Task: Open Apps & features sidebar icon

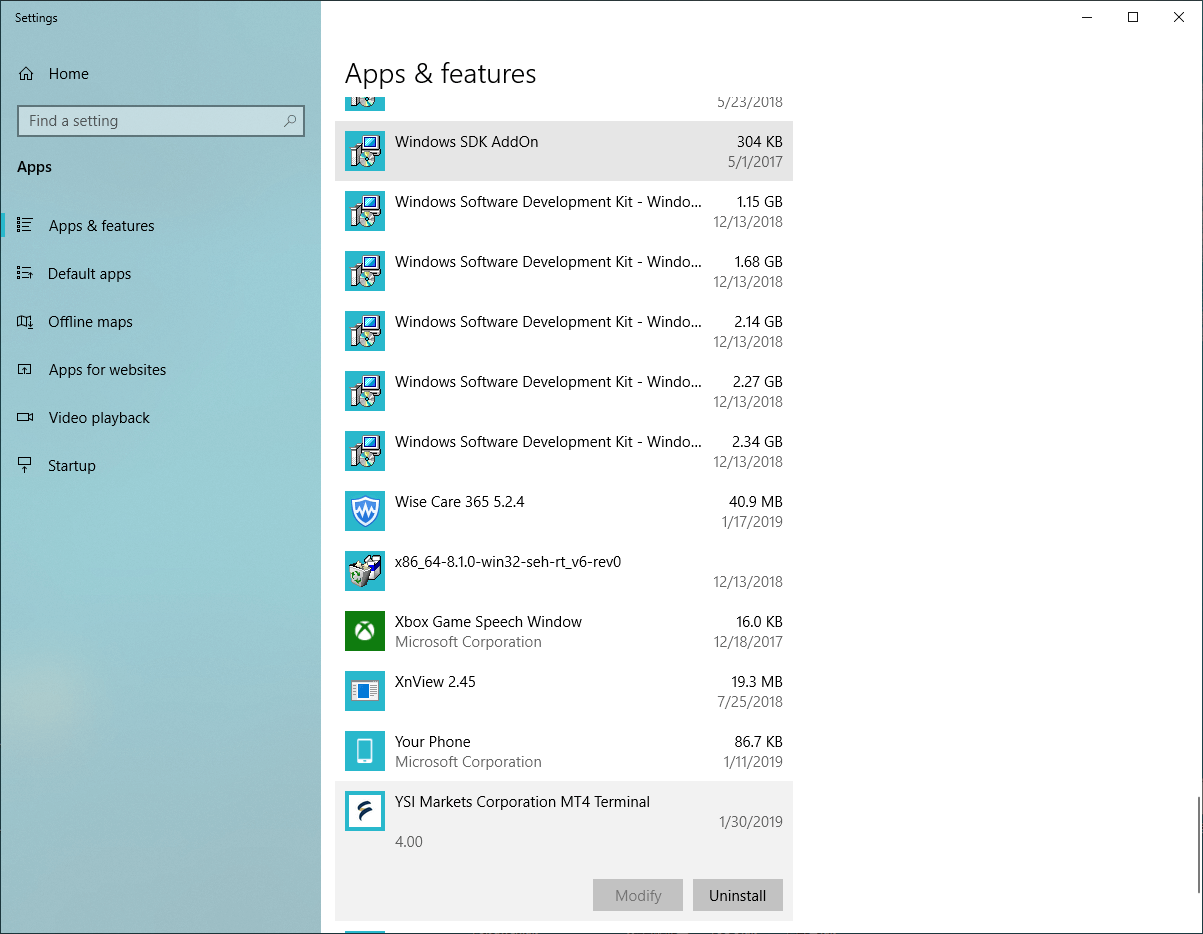Action: (x=26, y=225)
